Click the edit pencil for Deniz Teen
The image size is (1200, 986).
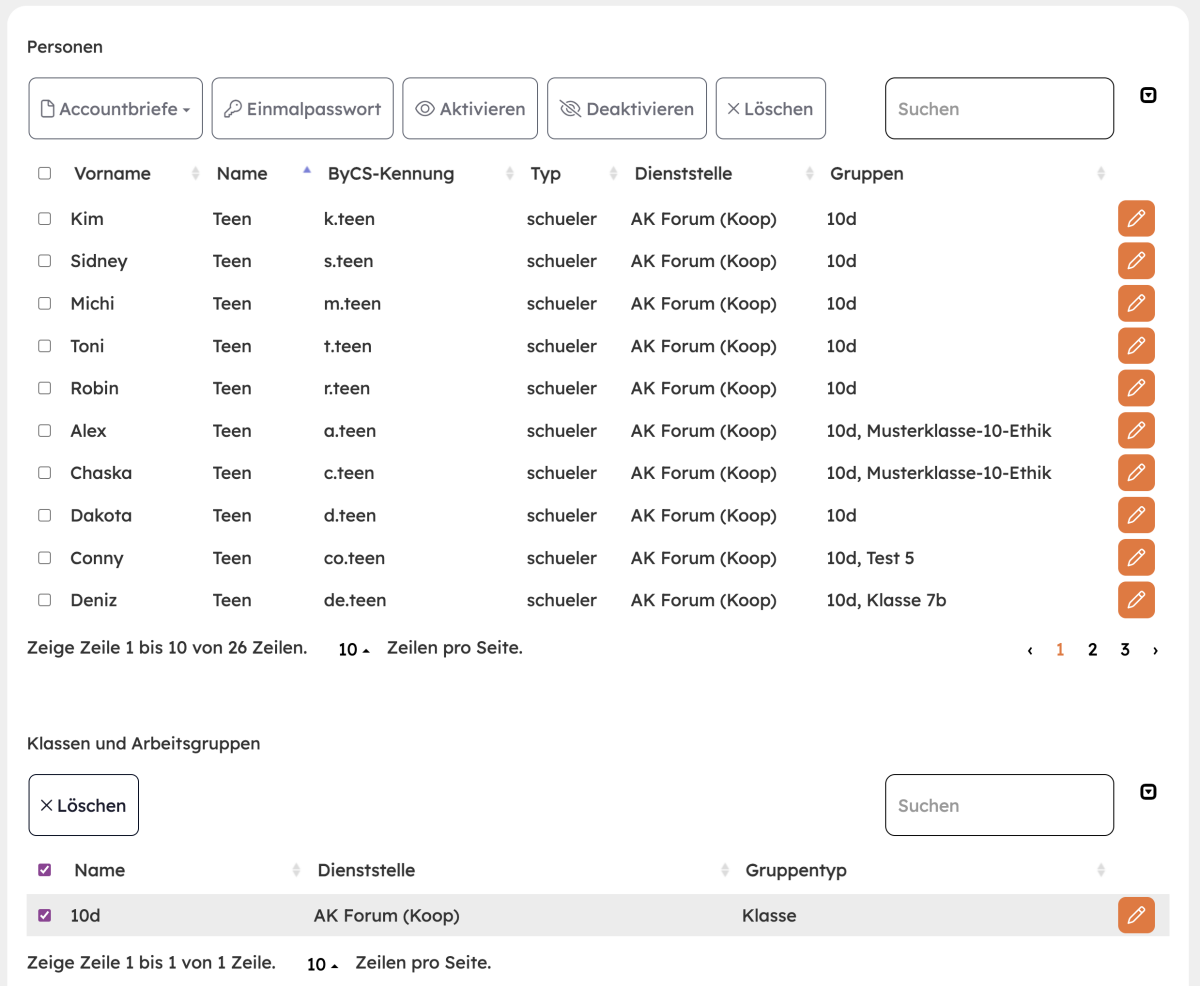click(x=1135, y=600)
